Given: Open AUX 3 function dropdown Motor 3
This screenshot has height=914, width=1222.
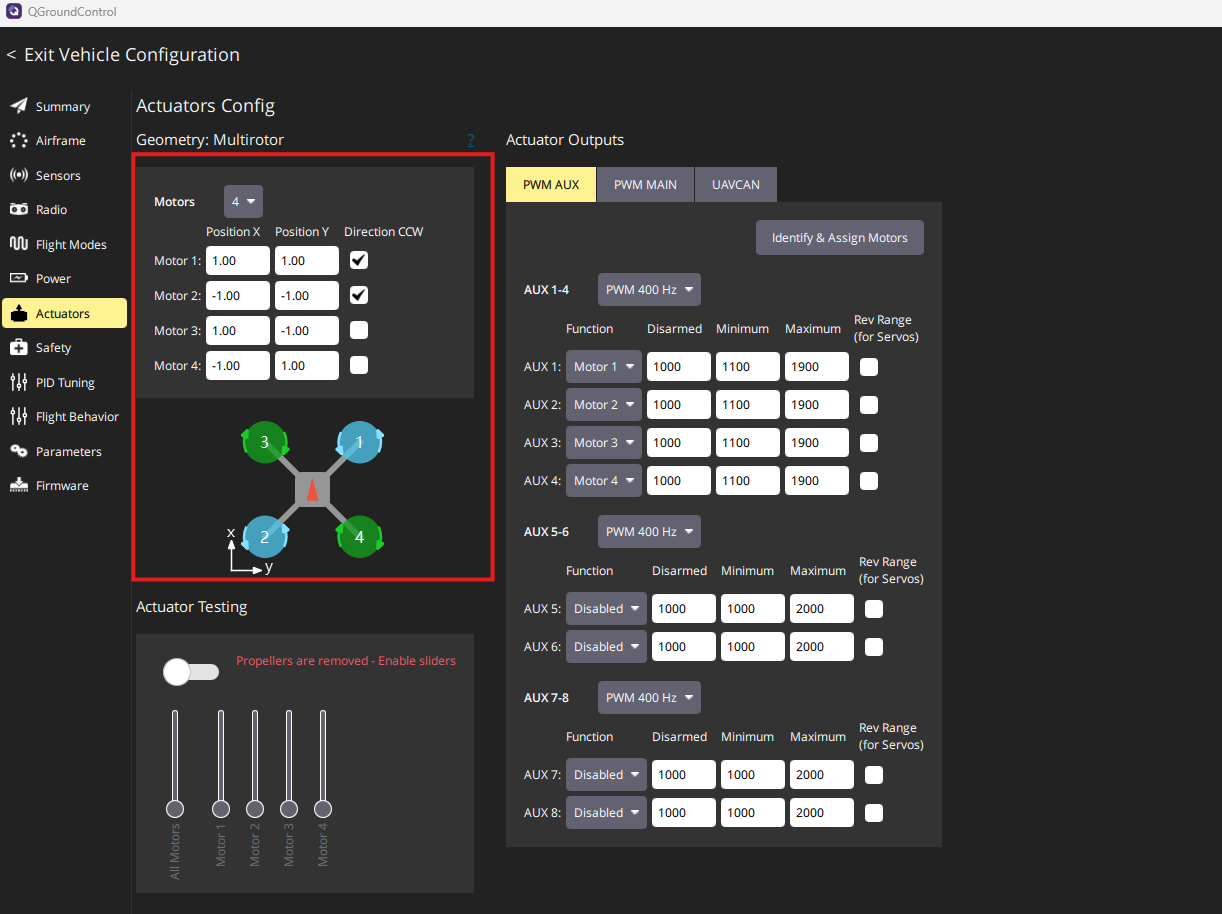Looking at the screenshot, I should [x=603, y=443].
